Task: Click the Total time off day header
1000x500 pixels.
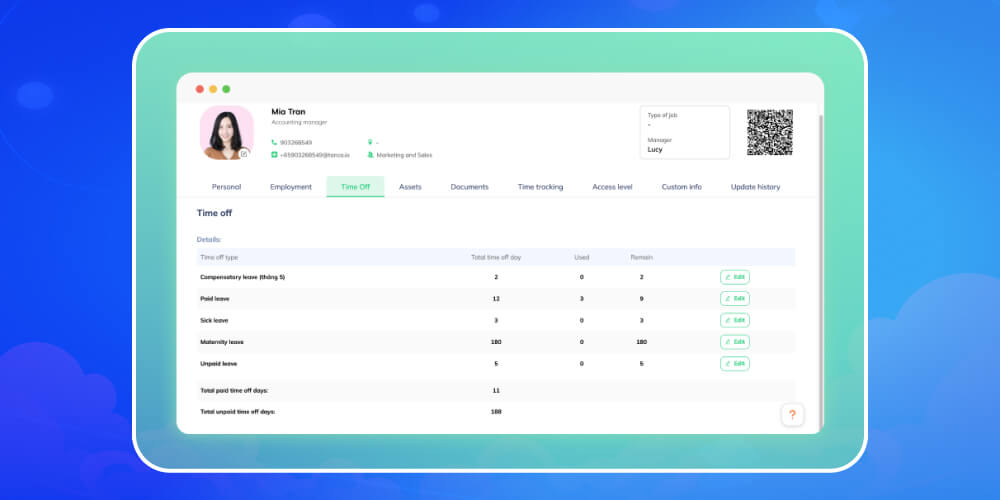Action: click(x=496, y=257)
